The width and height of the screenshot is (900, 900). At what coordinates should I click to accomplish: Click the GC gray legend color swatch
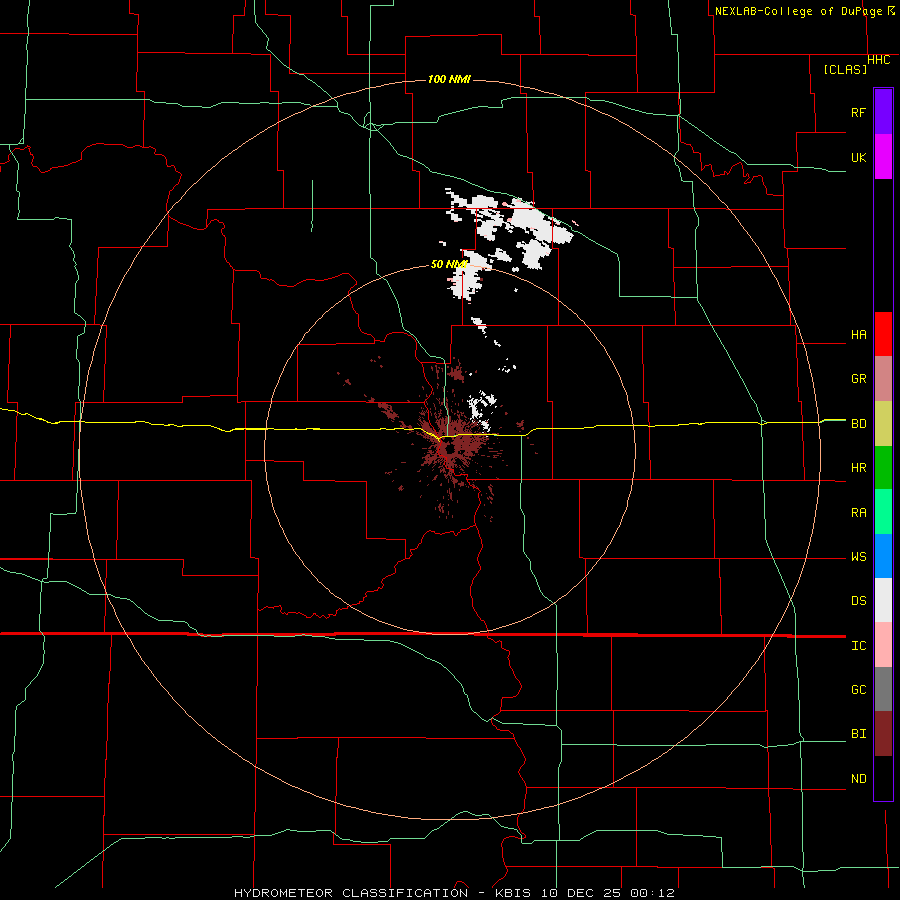pos(883,689)
